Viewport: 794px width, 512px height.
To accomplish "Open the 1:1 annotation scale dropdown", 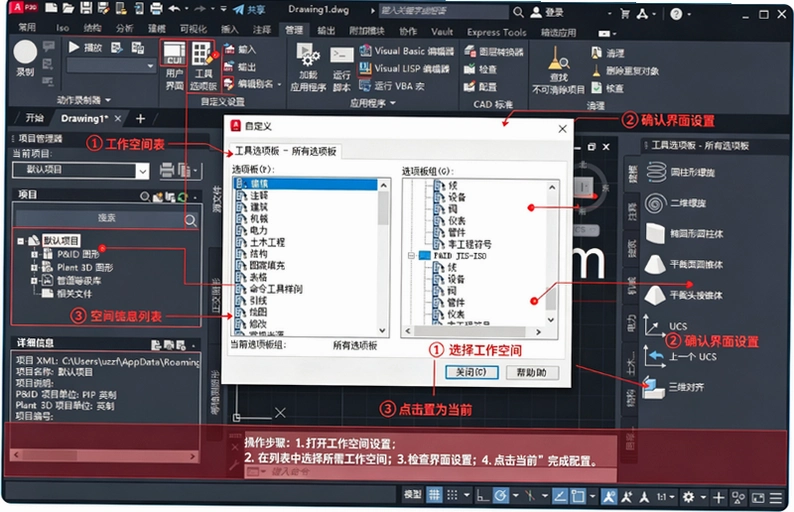I will tap(666, 497).
